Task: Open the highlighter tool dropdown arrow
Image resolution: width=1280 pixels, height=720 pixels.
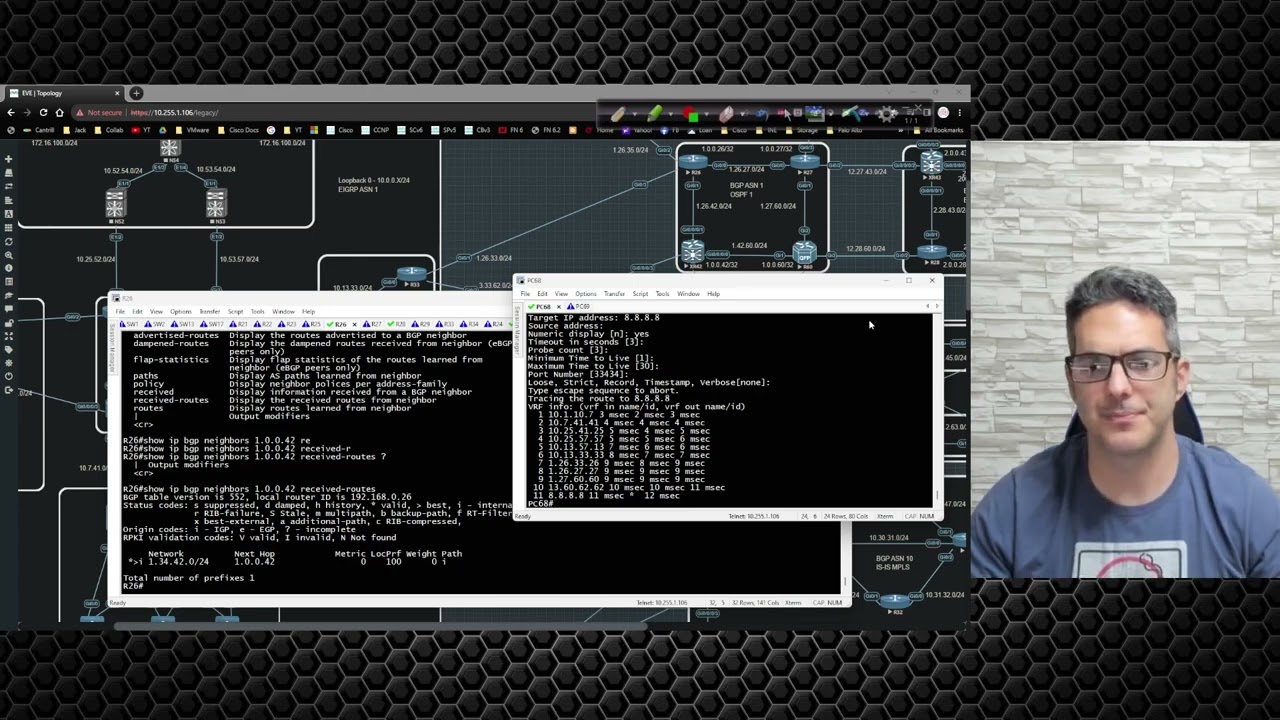Action: pos(670,114)
